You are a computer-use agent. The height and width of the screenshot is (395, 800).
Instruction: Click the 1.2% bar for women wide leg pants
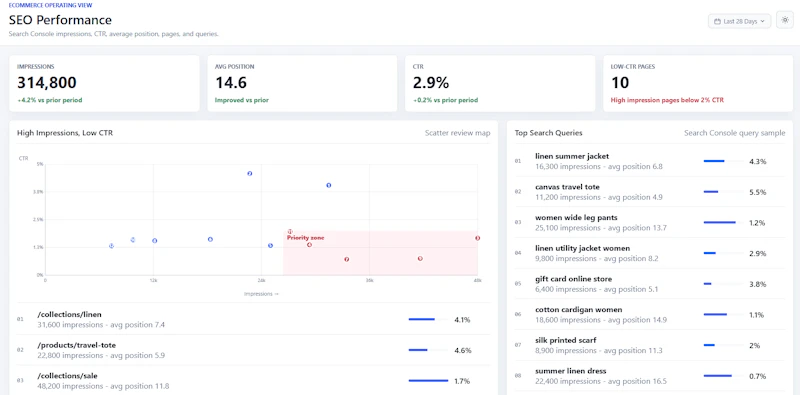[723, 223]
